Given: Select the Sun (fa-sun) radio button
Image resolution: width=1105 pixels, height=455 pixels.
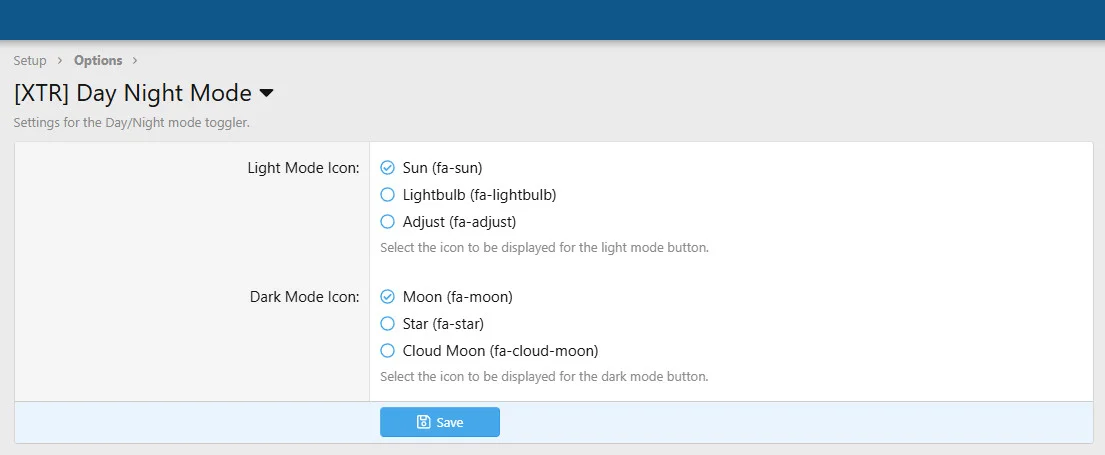Looking at the screenshot, I should click(x=388, y=168).
